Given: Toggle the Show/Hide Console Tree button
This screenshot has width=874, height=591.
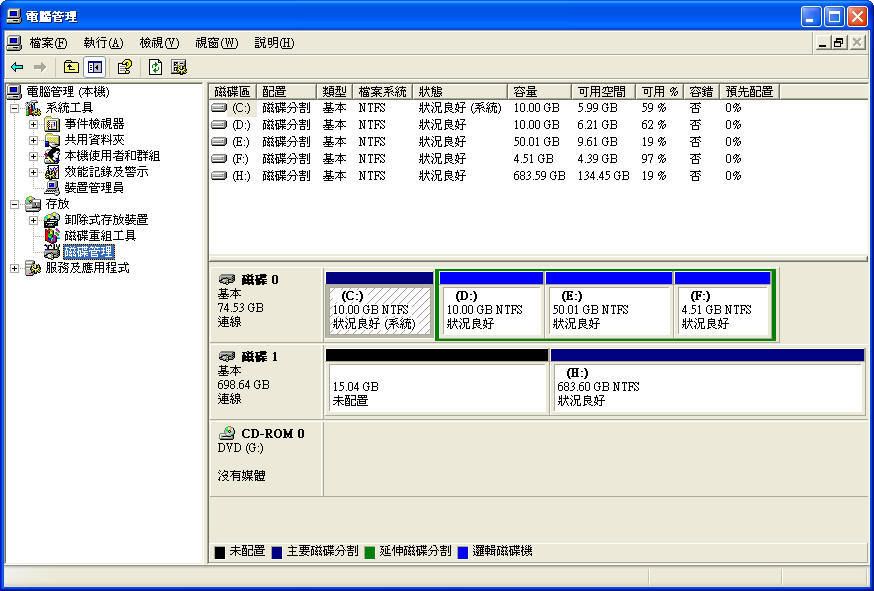Looking at the screenshot, I should pos(95,67).
